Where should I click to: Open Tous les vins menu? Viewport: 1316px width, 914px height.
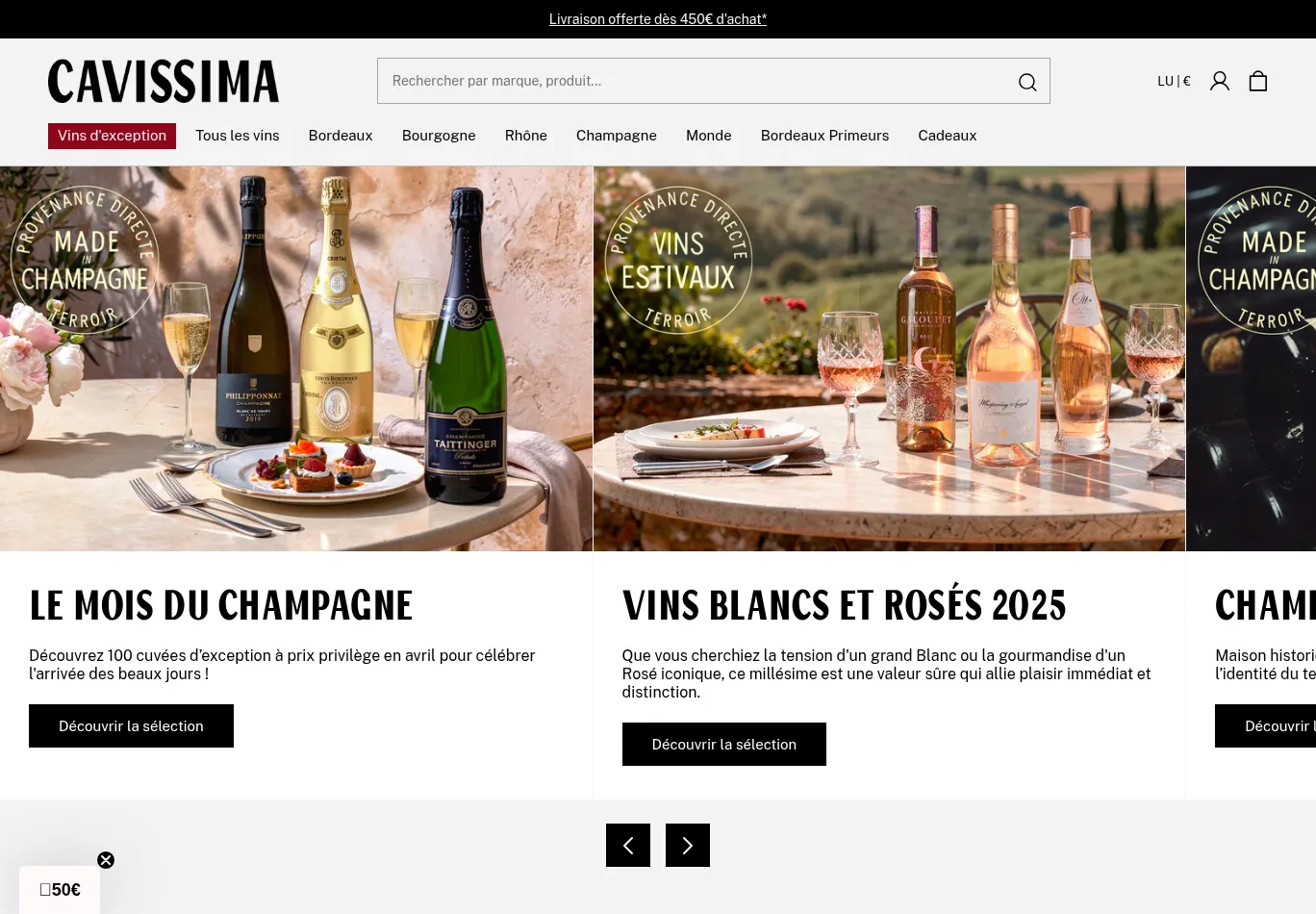238,136
